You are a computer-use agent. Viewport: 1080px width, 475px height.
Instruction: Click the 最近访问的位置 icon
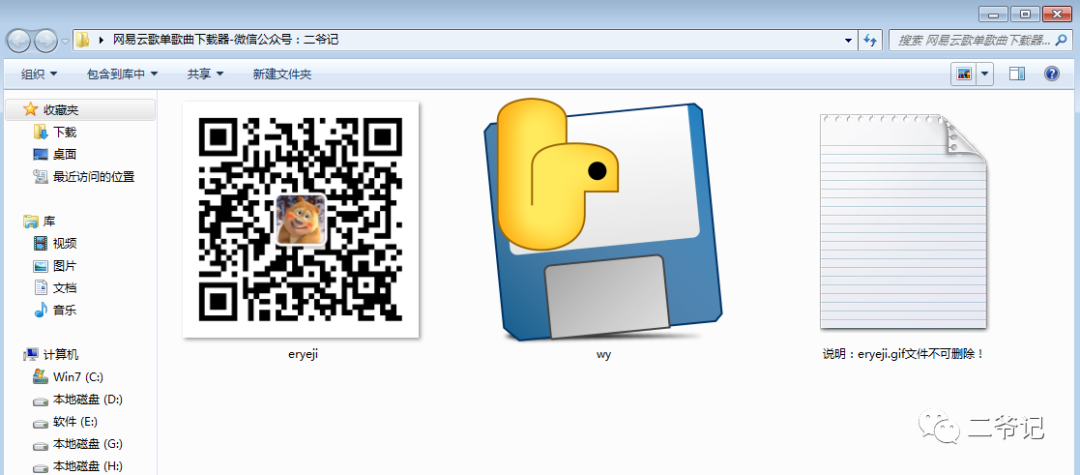[x=41, y=177]
